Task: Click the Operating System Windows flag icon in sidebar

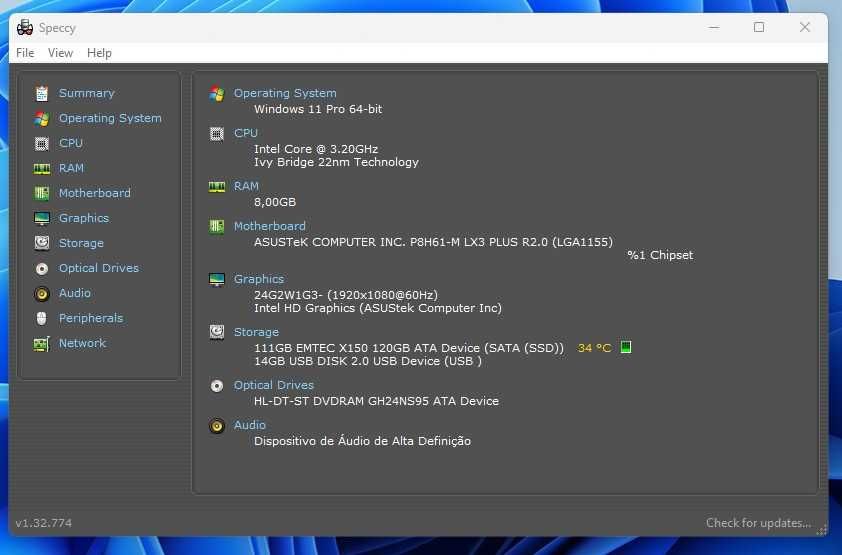Action: click(42, 119)
